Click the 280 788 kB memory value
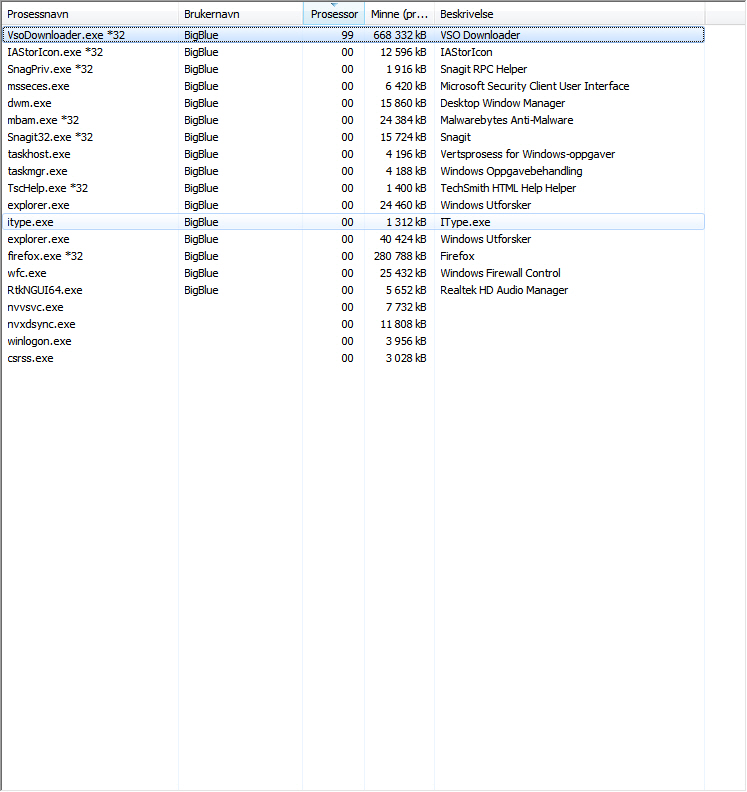 [400, 256]
